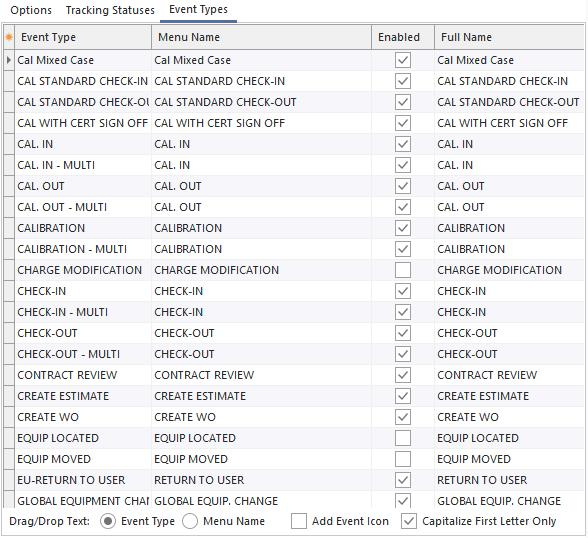This screenshot has width=588, height=538.
Task: Disable the CREATE WO event checkbox
Action: [403, 417]
